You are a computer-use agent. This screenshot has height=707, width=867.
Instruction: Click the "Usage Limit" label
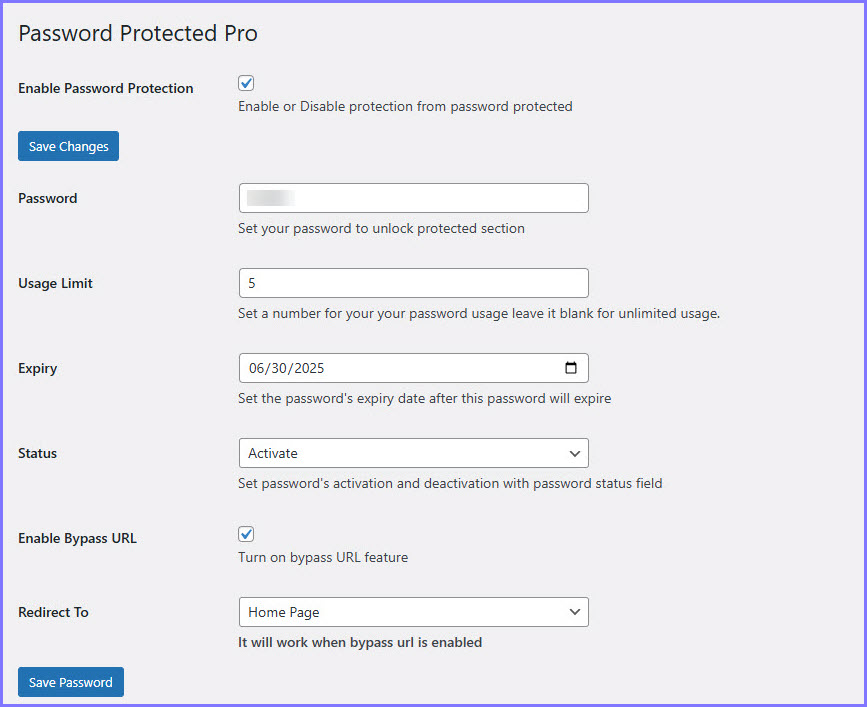(55, 283)
